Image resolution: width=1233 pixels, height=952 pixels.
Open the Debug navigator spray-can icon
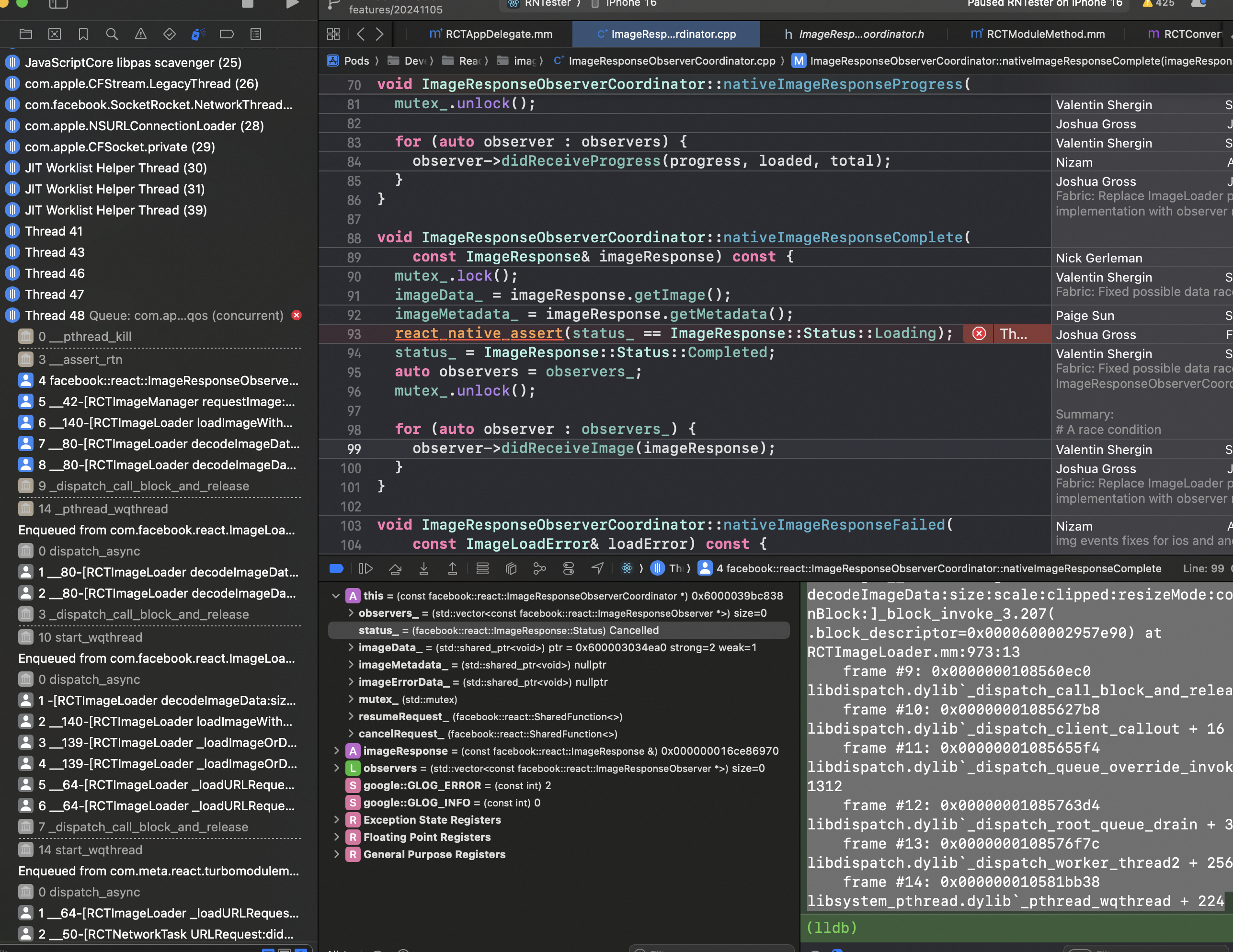197,34
